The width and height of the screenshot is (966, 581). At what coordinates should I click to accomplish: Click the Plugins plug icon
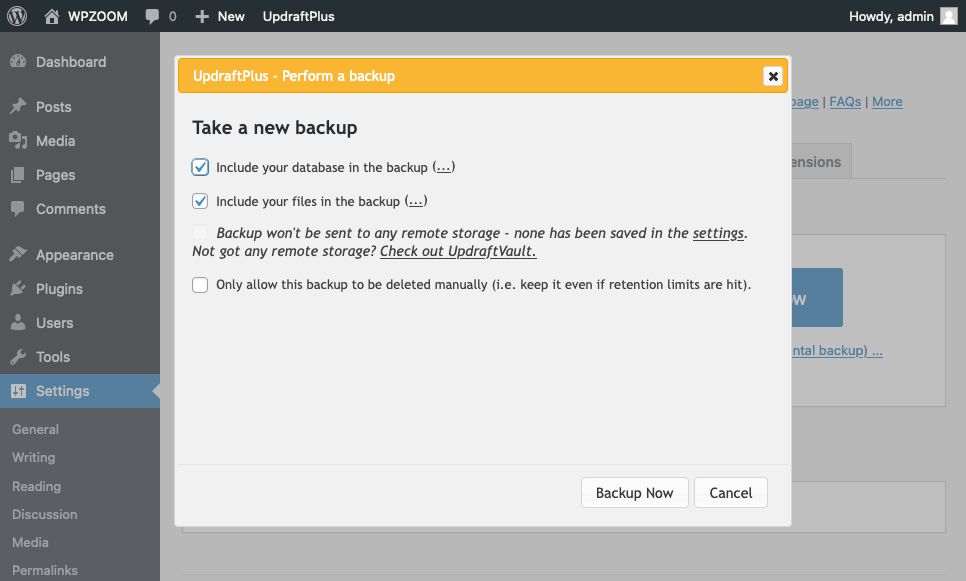click(x=18, y=288)
